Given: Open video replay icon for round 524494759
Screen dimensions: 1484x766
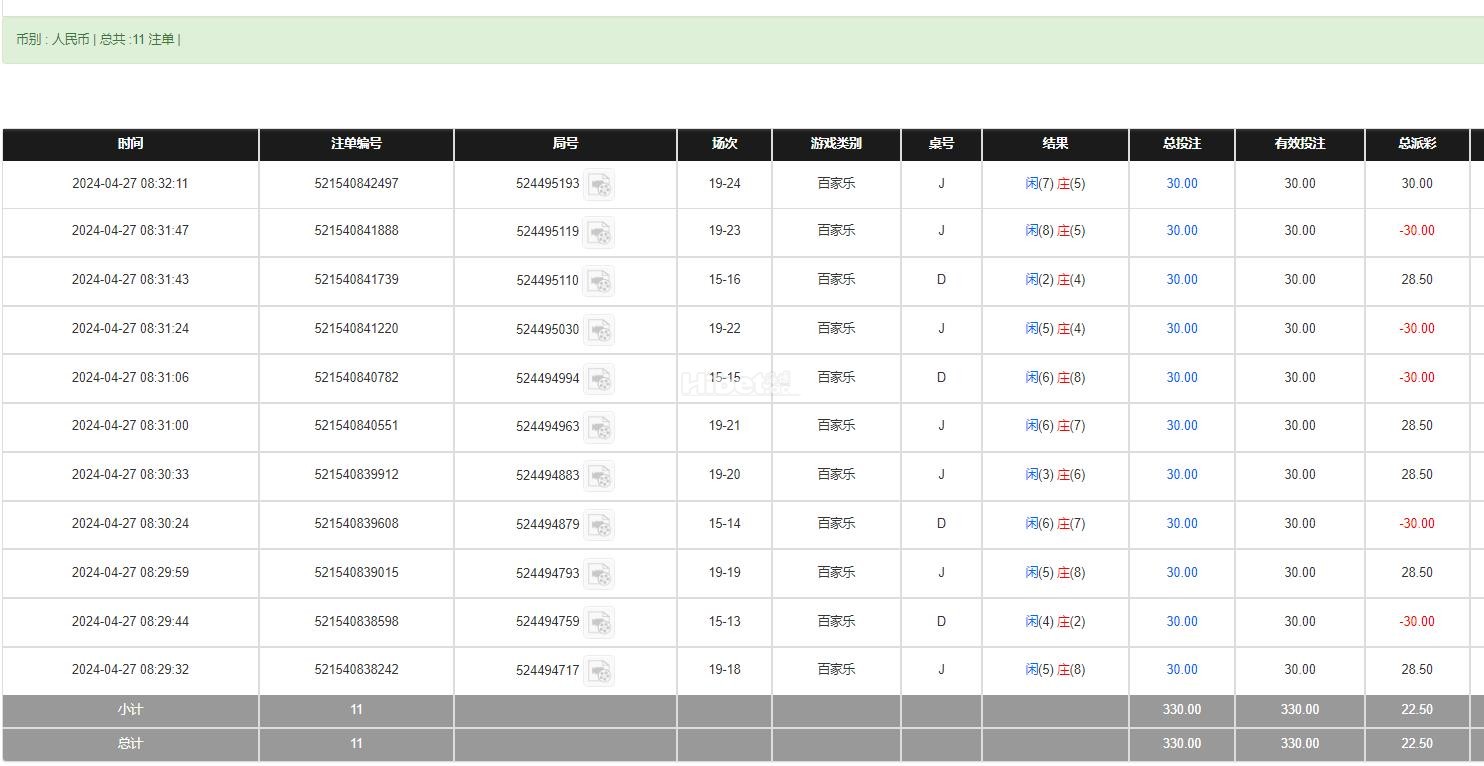Looking at the screenshot, I should click(x=599, y=623).
